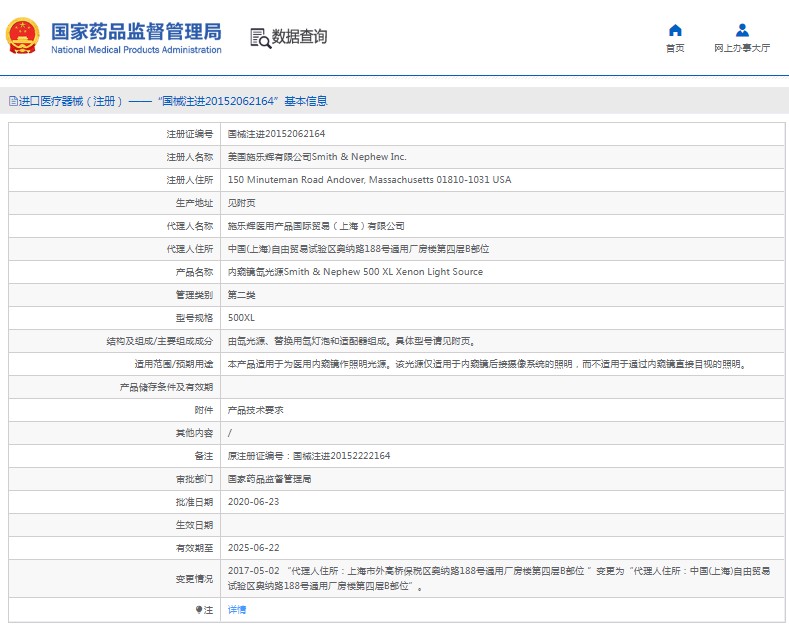Click approval department 国家药品监督管理局 value

click(x=269, y=479)
